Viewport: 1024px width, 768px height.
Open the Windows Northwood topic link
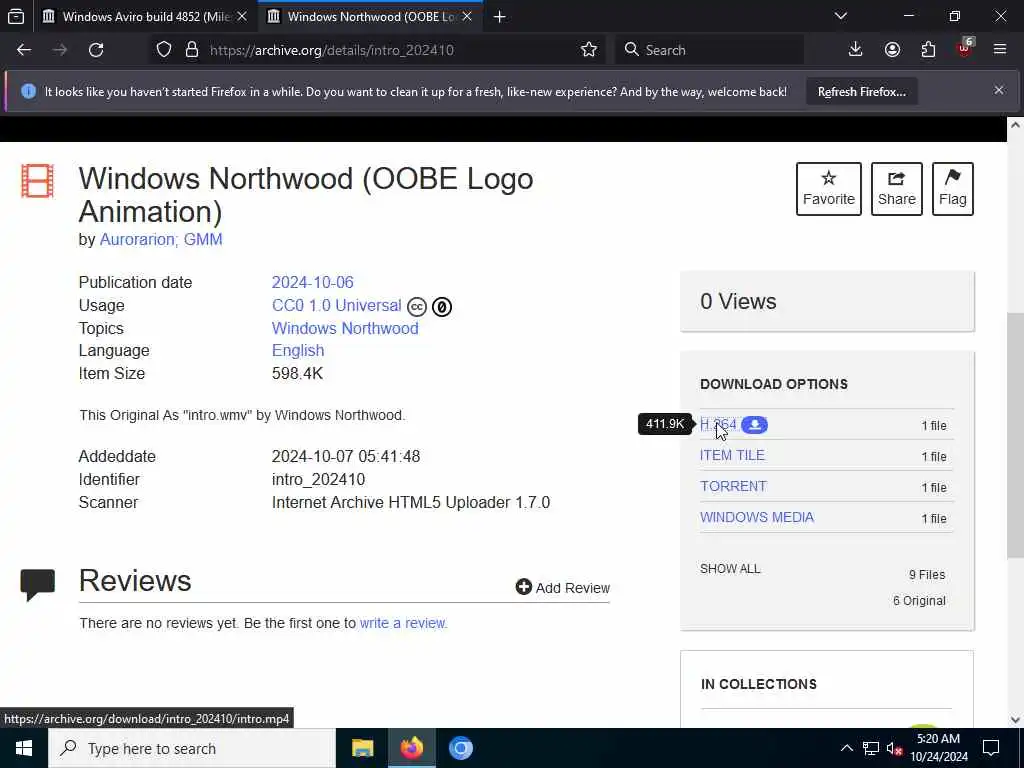(345, 328)
